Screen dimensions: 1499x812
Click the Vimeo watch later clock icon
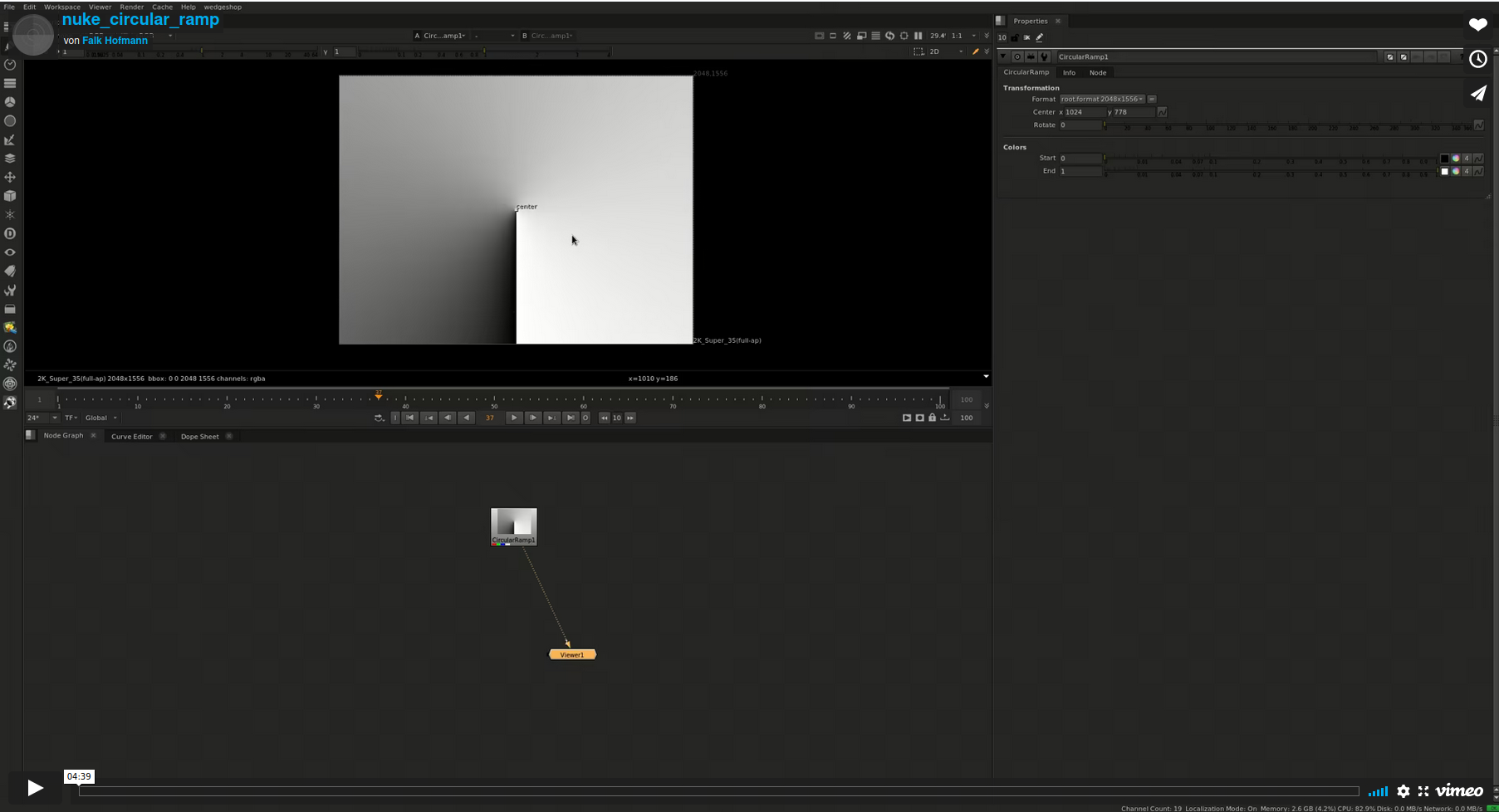tap(1477, 59)
